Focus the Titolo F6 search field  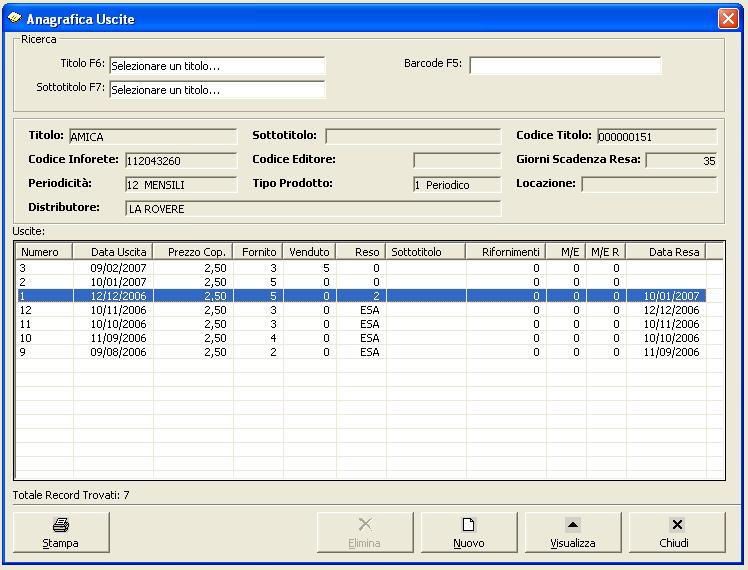(217, 65)
